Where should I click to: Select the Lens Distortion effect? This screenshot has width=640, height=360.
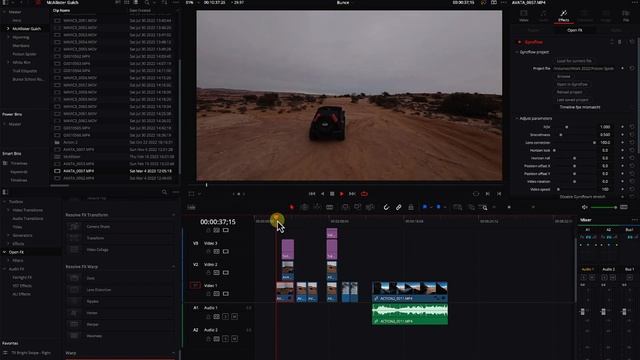click(98, 290)
